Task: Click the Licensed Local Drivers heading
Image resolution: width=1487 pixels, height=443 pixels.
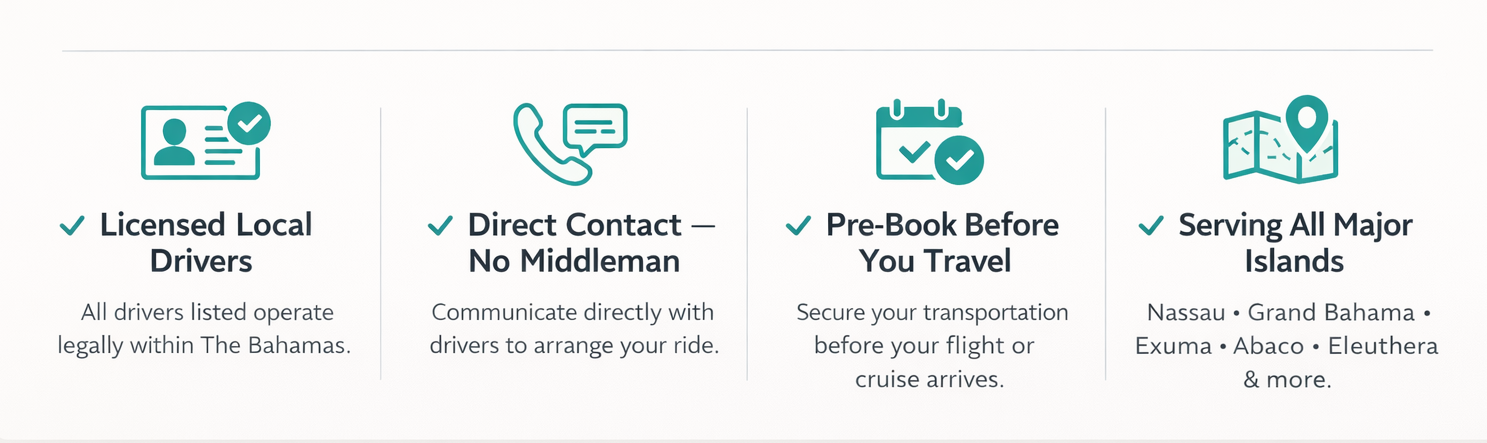Action: point(205,243)
